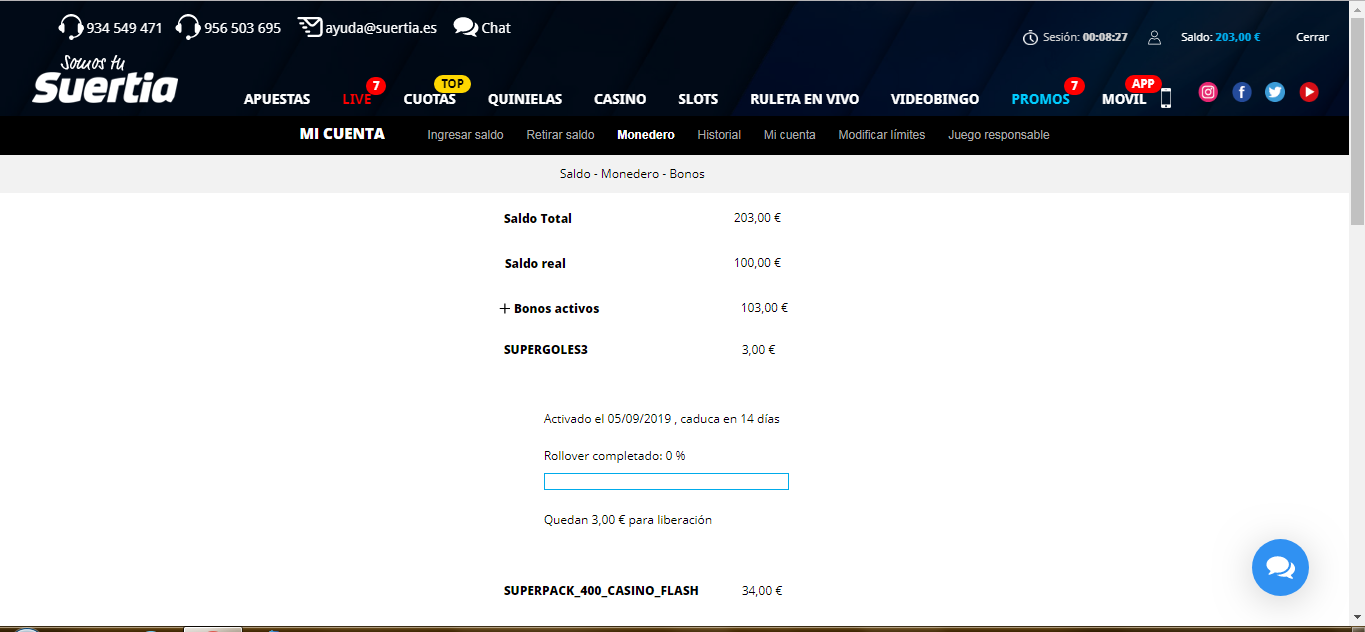
Task: Open the LIVE betting section
Action: [x=357, y=99]
